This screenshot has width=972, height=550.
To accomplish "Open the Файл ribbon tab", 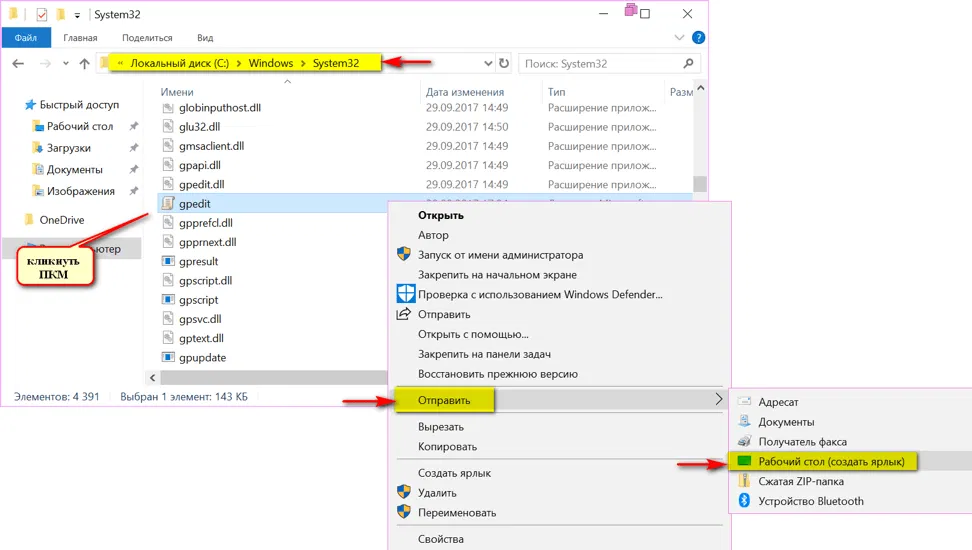I will pyautogui.click(x=26, y=38).
